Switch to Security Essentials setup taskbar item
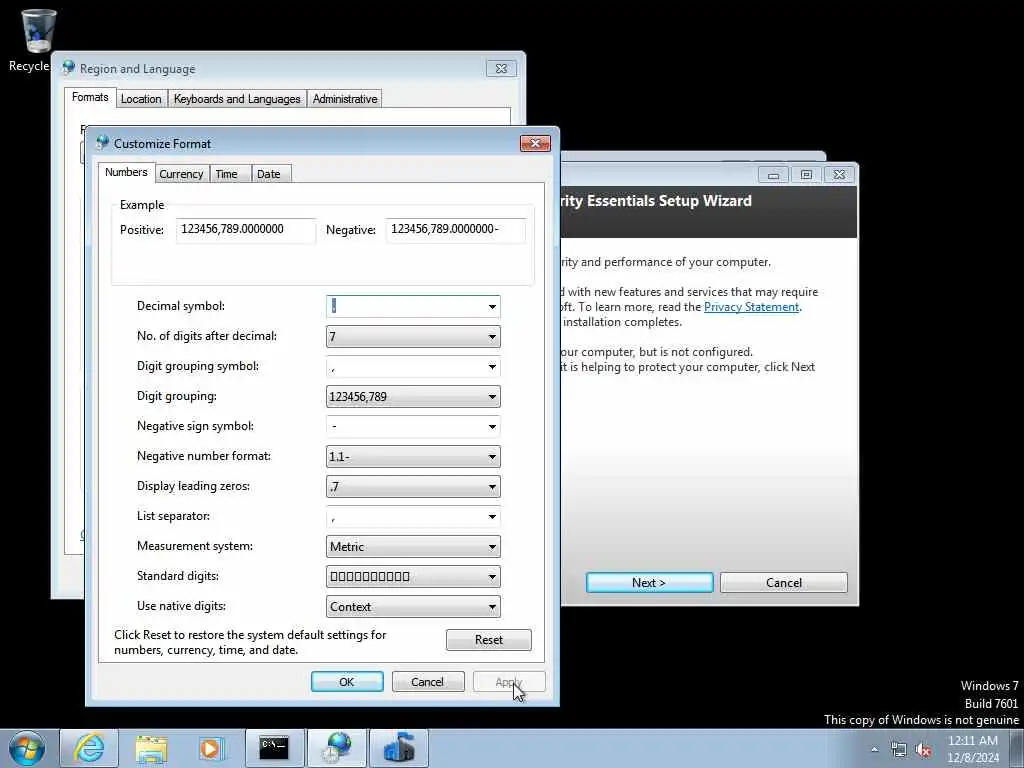Screen dimensions: 1024x768 399,748
